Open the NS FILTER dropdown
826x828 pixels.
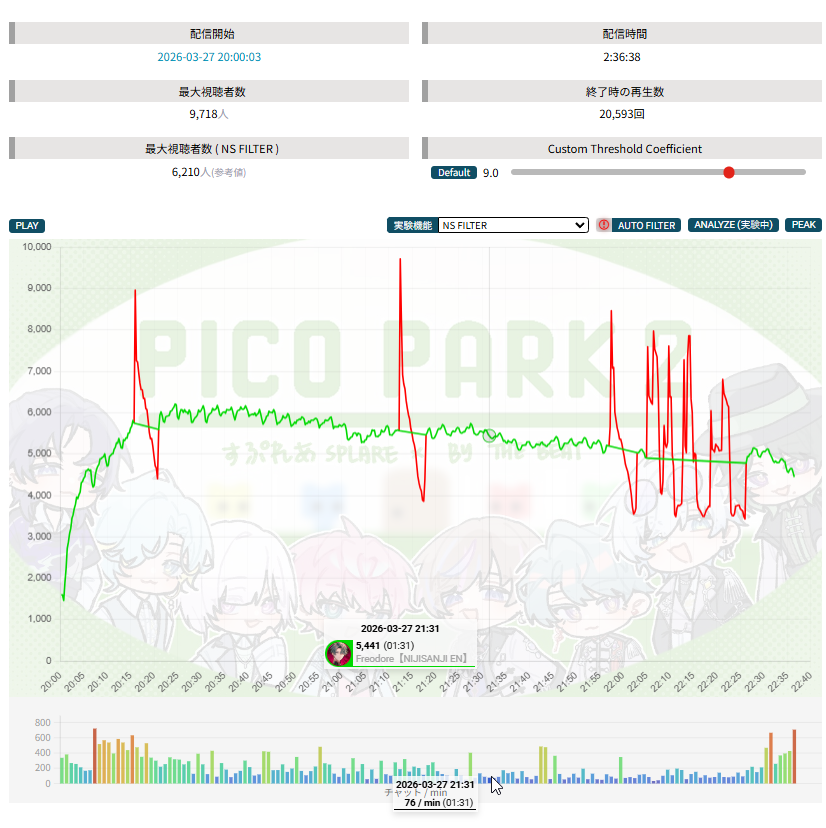(513, 225)
